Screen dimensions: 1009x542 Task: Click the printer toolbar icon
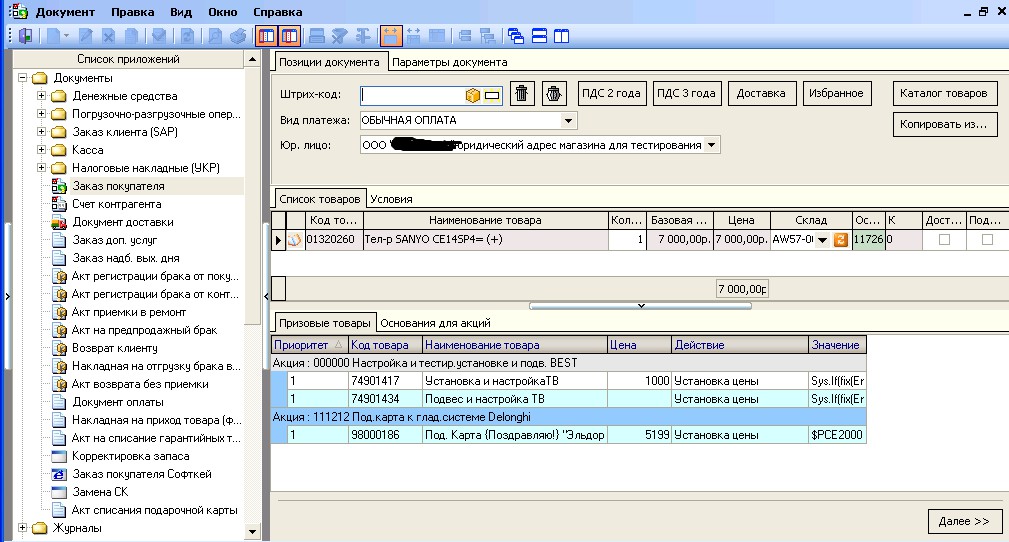(238, 36)
